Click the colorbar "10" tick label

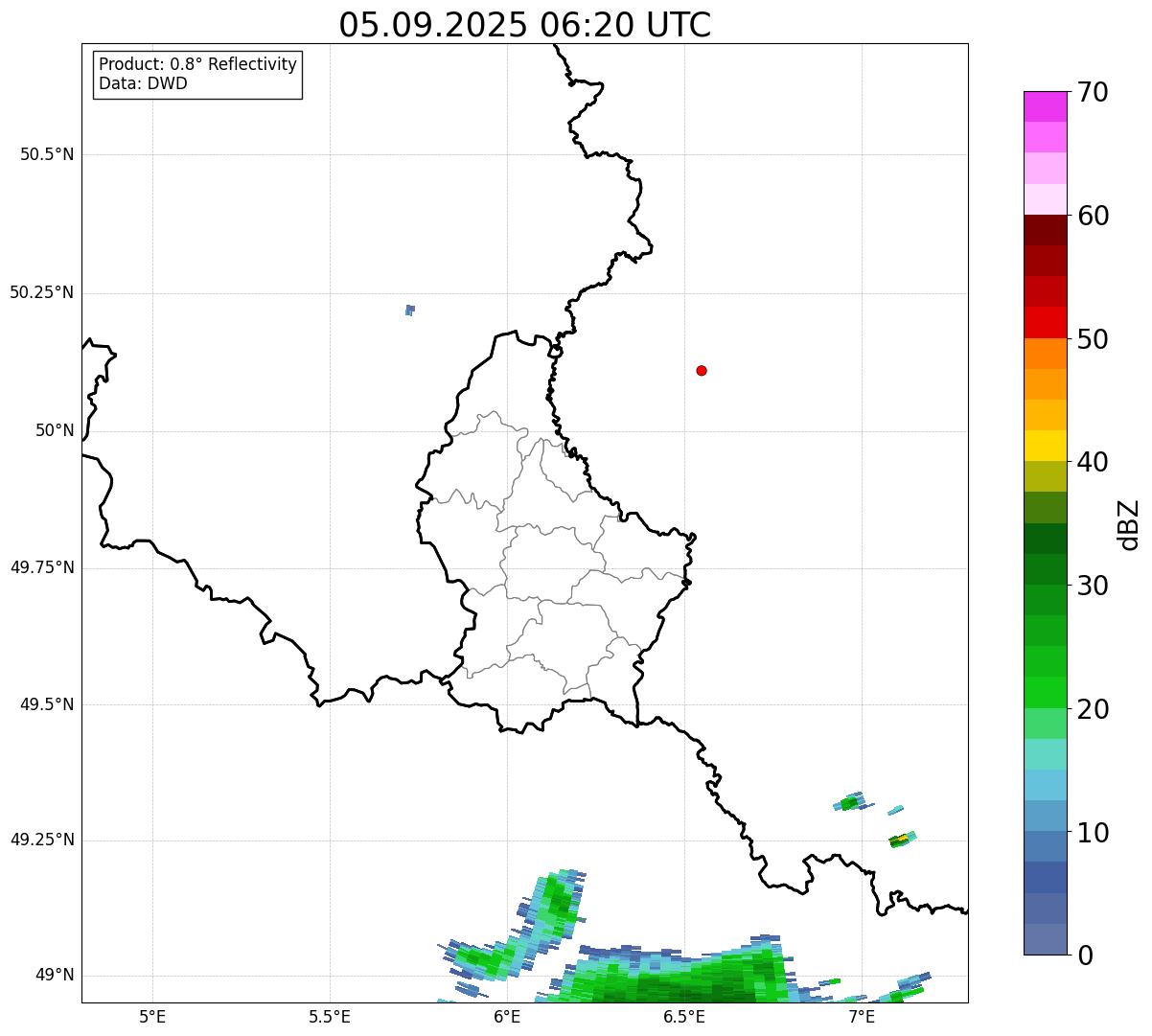pyautogui.click(x=1093, y=833)
